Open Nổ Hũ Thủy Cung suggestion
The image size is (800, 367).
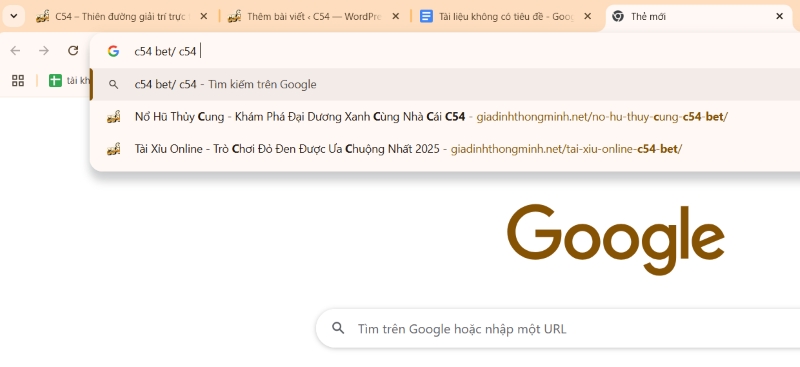coord(445,117)
